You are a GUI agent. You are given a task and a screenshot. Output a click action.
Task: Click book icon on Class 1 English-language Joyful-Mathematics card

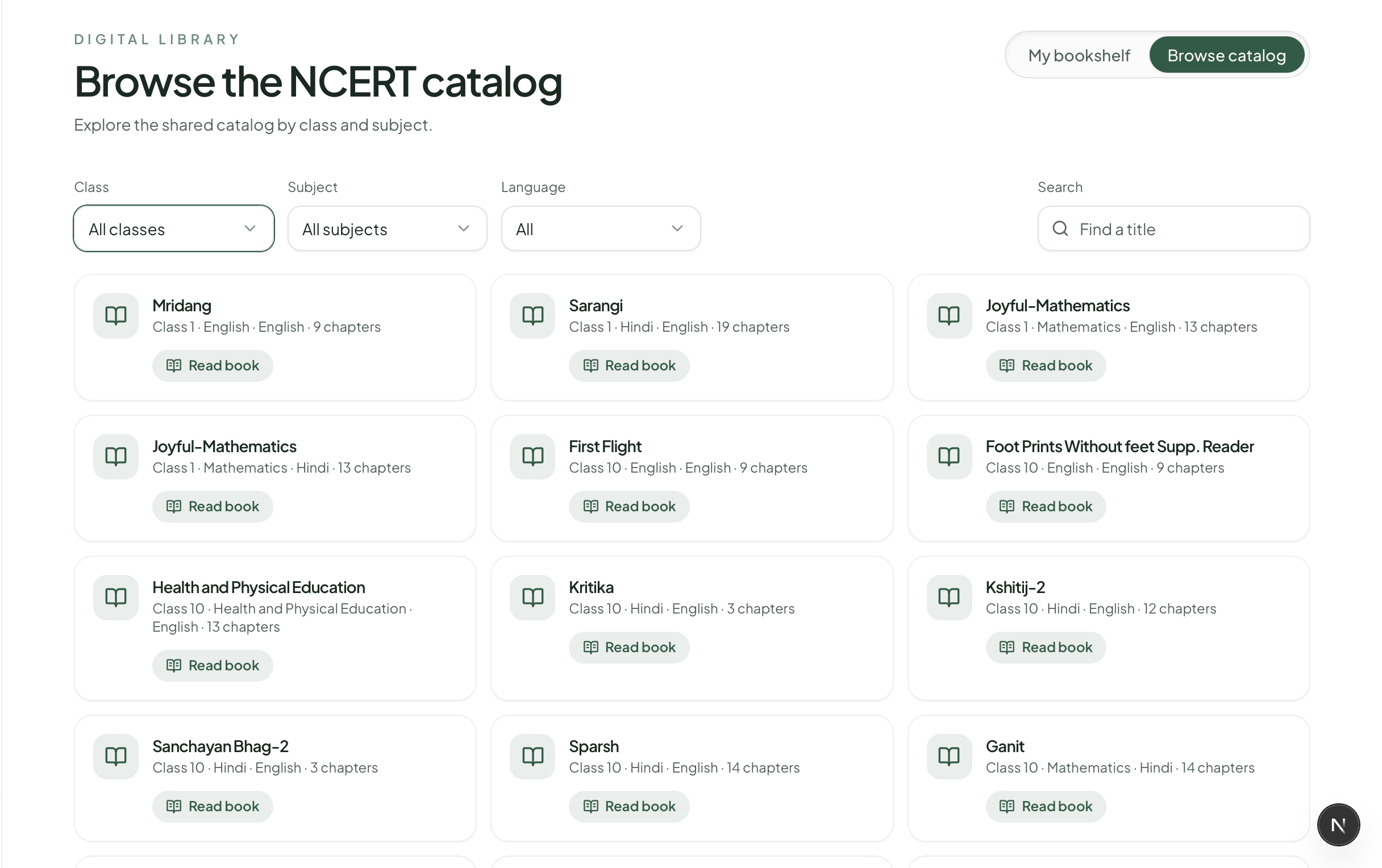tap(948, 315)
